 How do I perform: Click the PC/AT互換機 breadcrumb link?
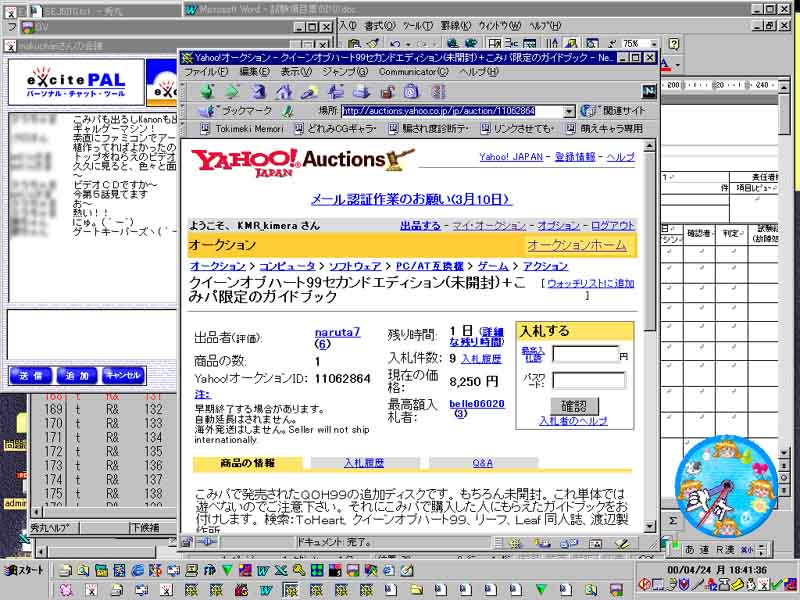click(430, 266)
